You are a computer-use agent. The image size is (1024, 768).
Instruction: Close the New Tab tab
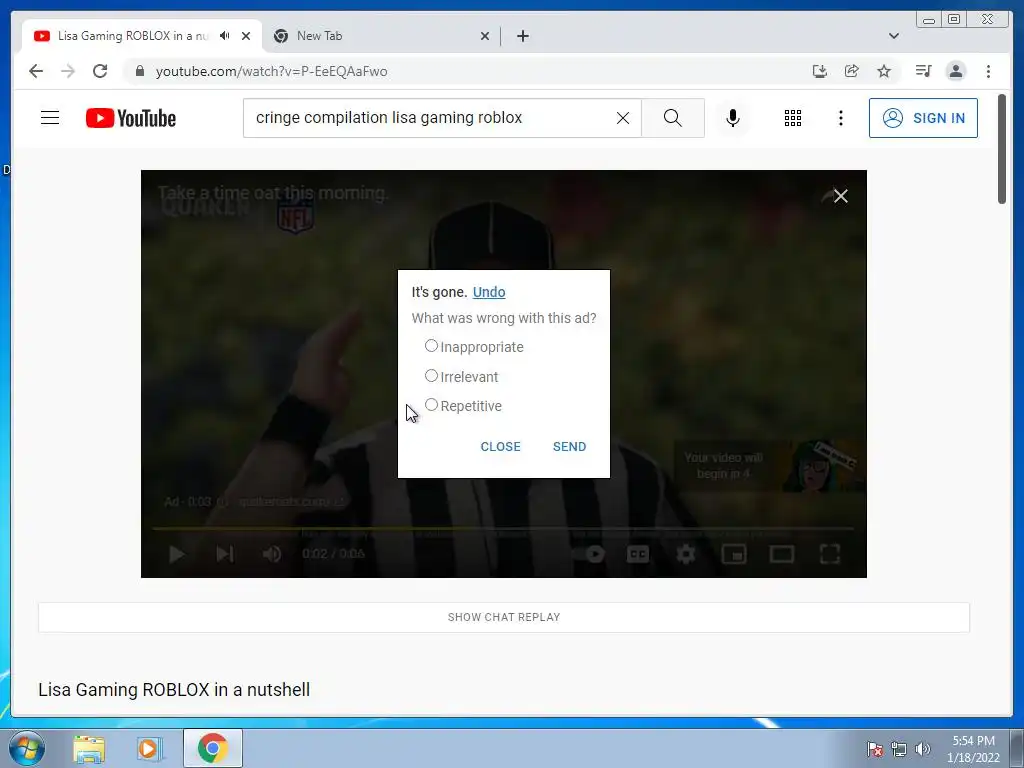coord(485,36)
